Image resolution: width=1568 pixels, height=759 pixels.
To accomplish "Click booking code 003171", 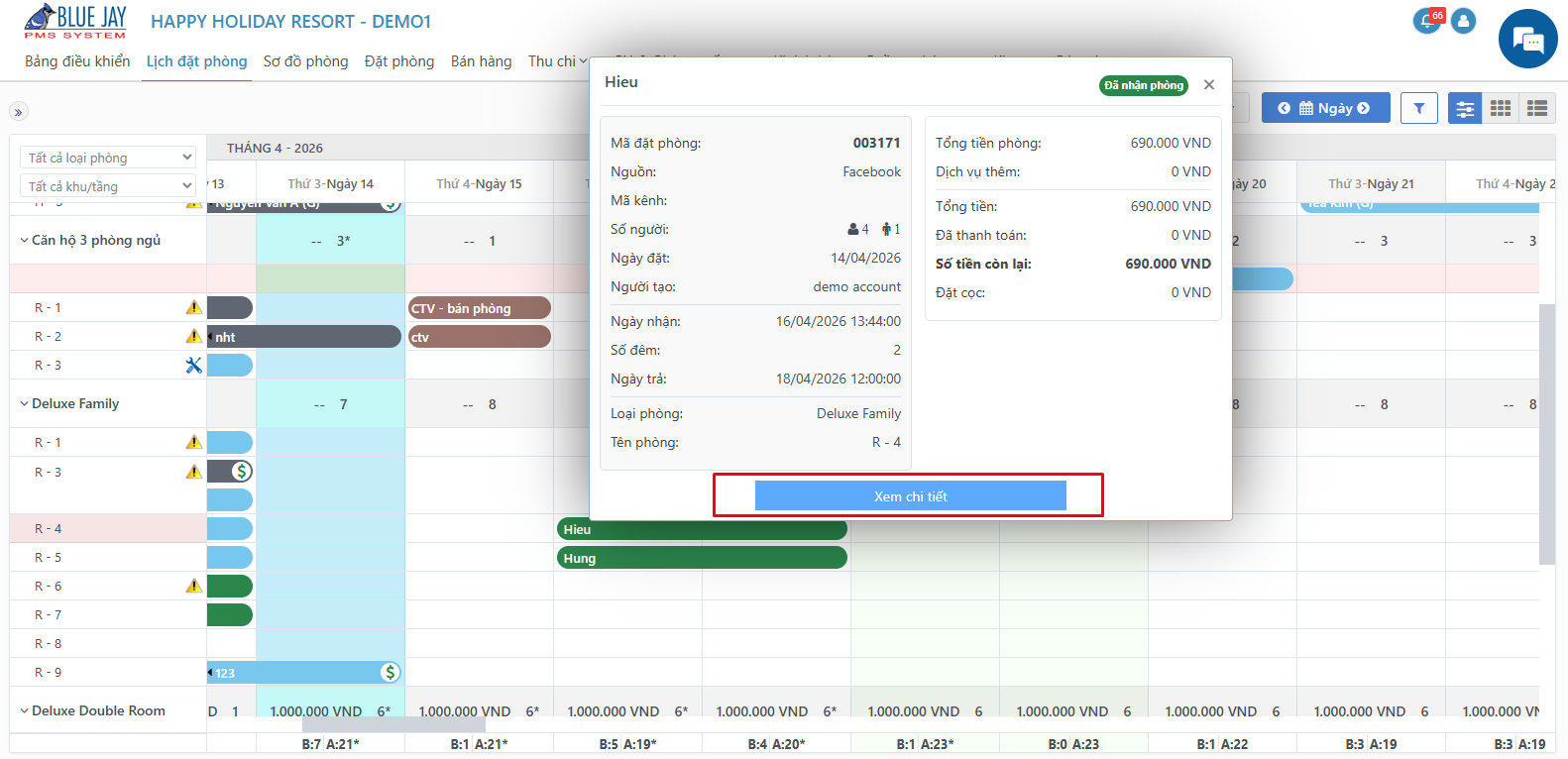I will coord(876,143).
